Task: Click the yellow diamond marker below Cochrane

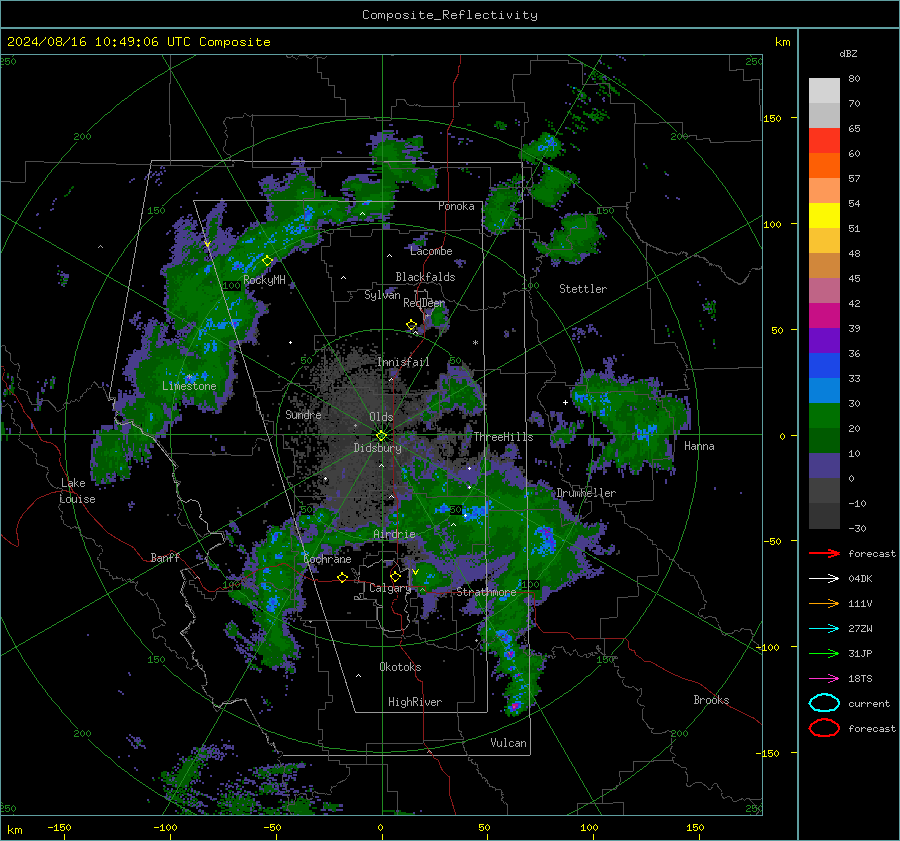Action: tap(343, 578)
